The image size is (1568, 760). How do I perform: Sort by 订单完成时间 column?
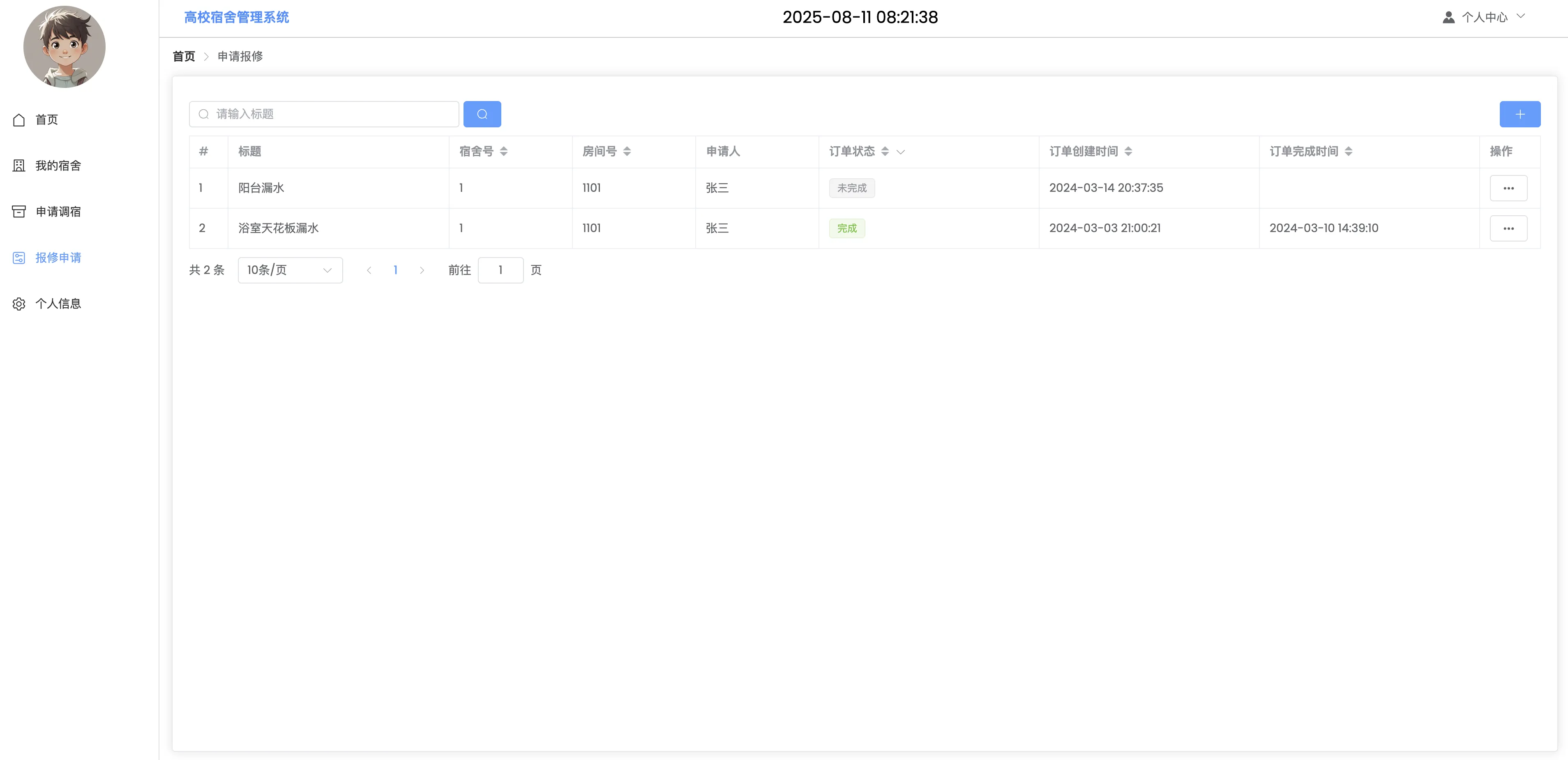tap(1348, 152)
